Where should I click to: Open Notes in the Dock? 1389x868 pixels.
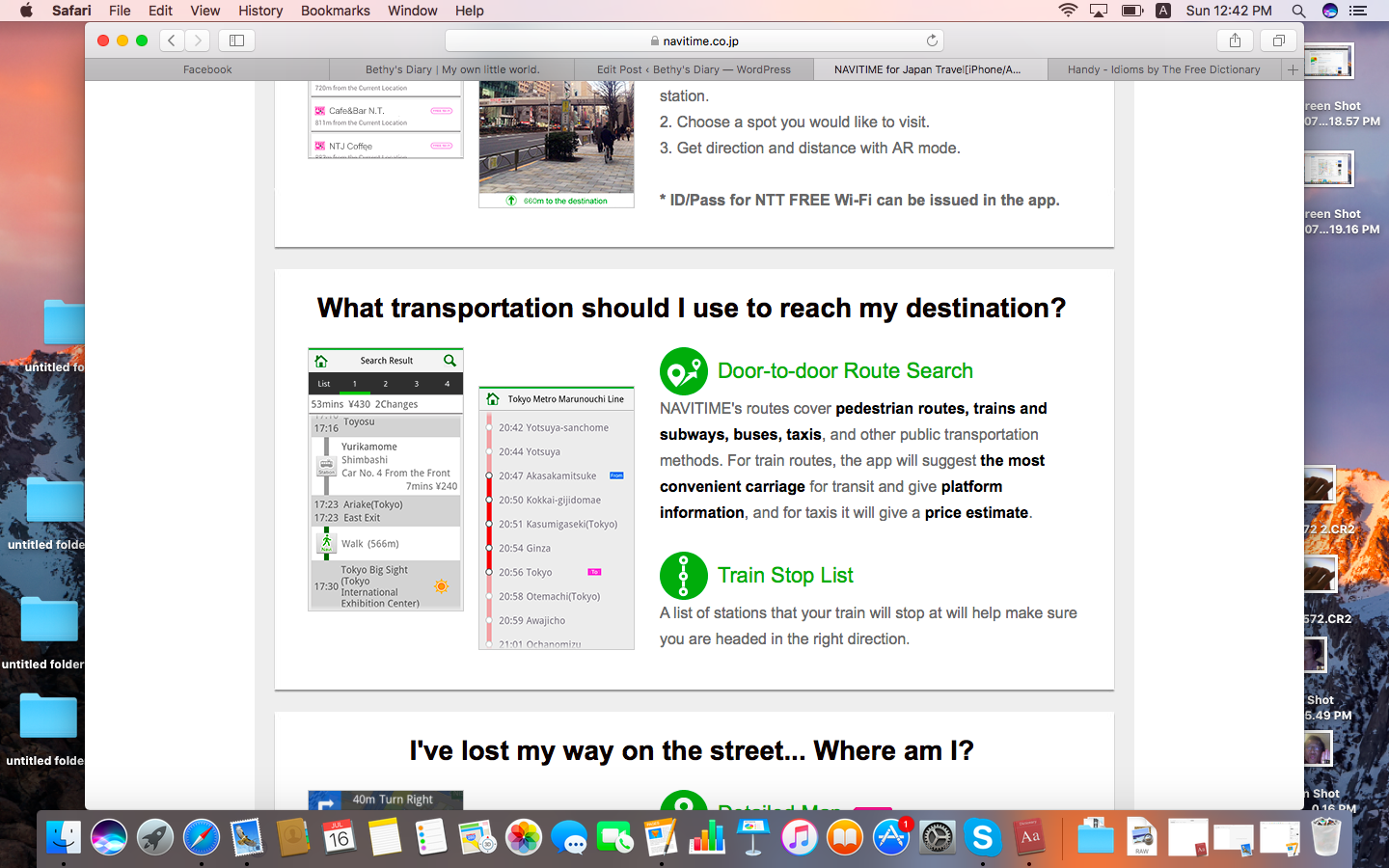coord(385,837)
